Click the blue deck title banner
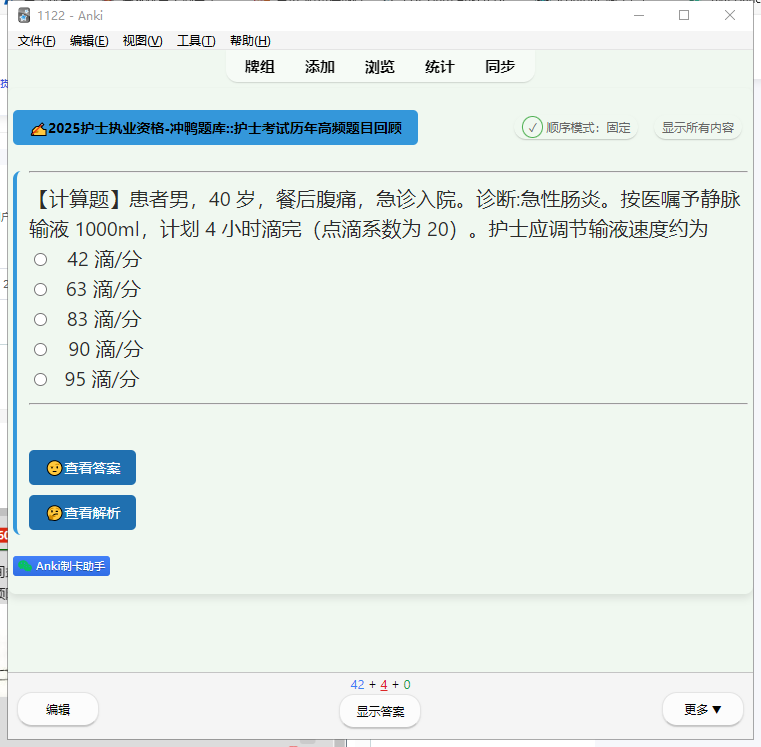This screenshot has width=761, height=747. 215,128
